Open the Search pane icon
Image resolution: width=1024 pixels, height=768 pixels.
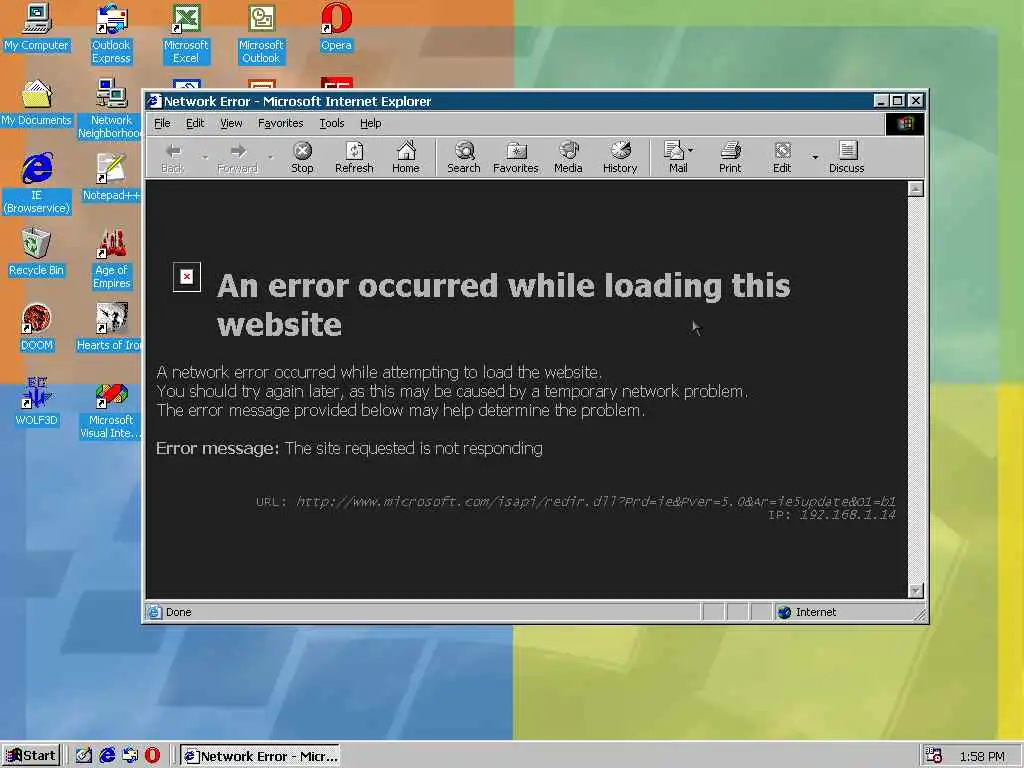coord(464,158)
